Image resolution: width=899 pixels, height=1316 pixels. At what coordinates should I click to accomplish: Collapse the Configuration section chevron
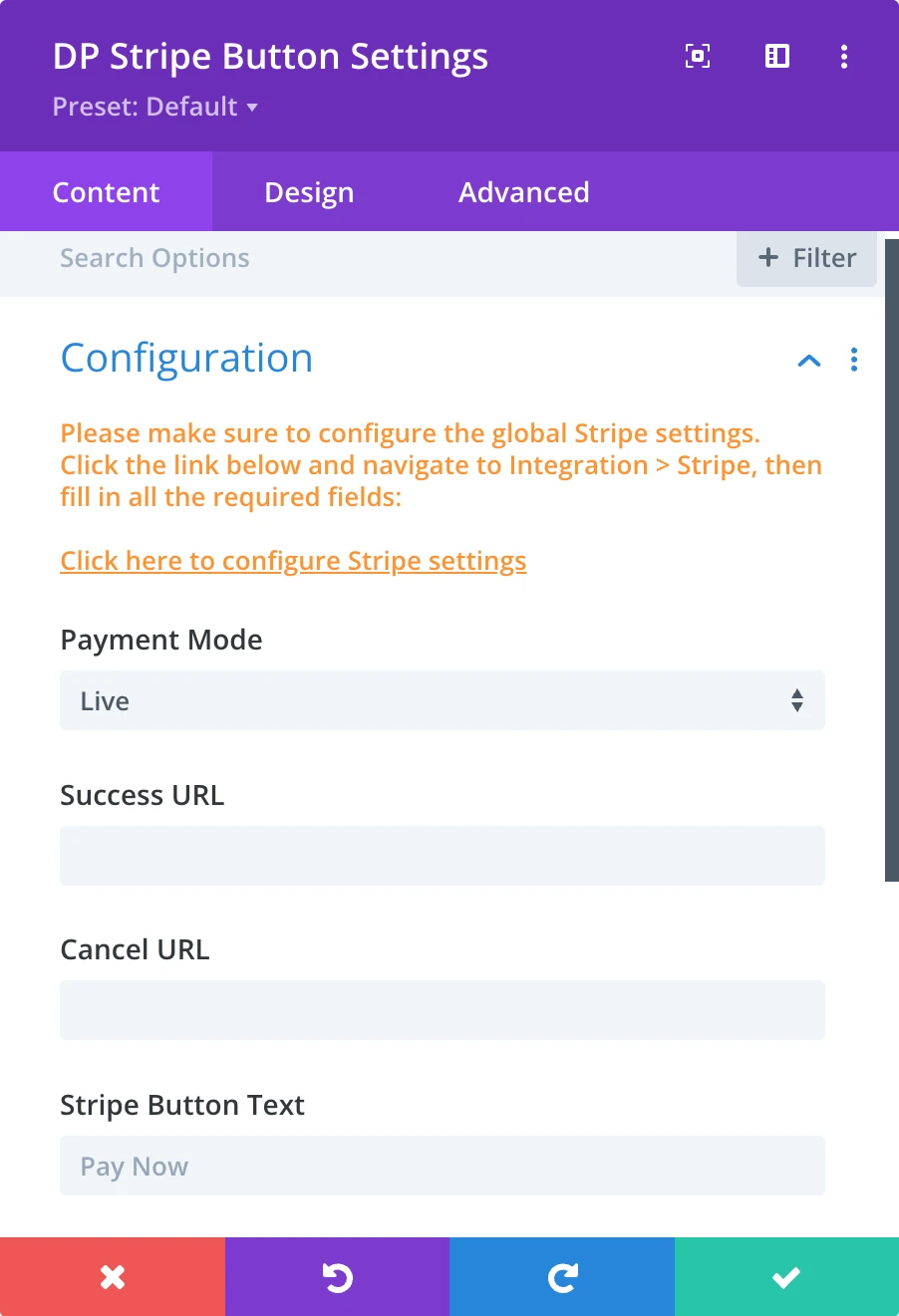[809, 361]
